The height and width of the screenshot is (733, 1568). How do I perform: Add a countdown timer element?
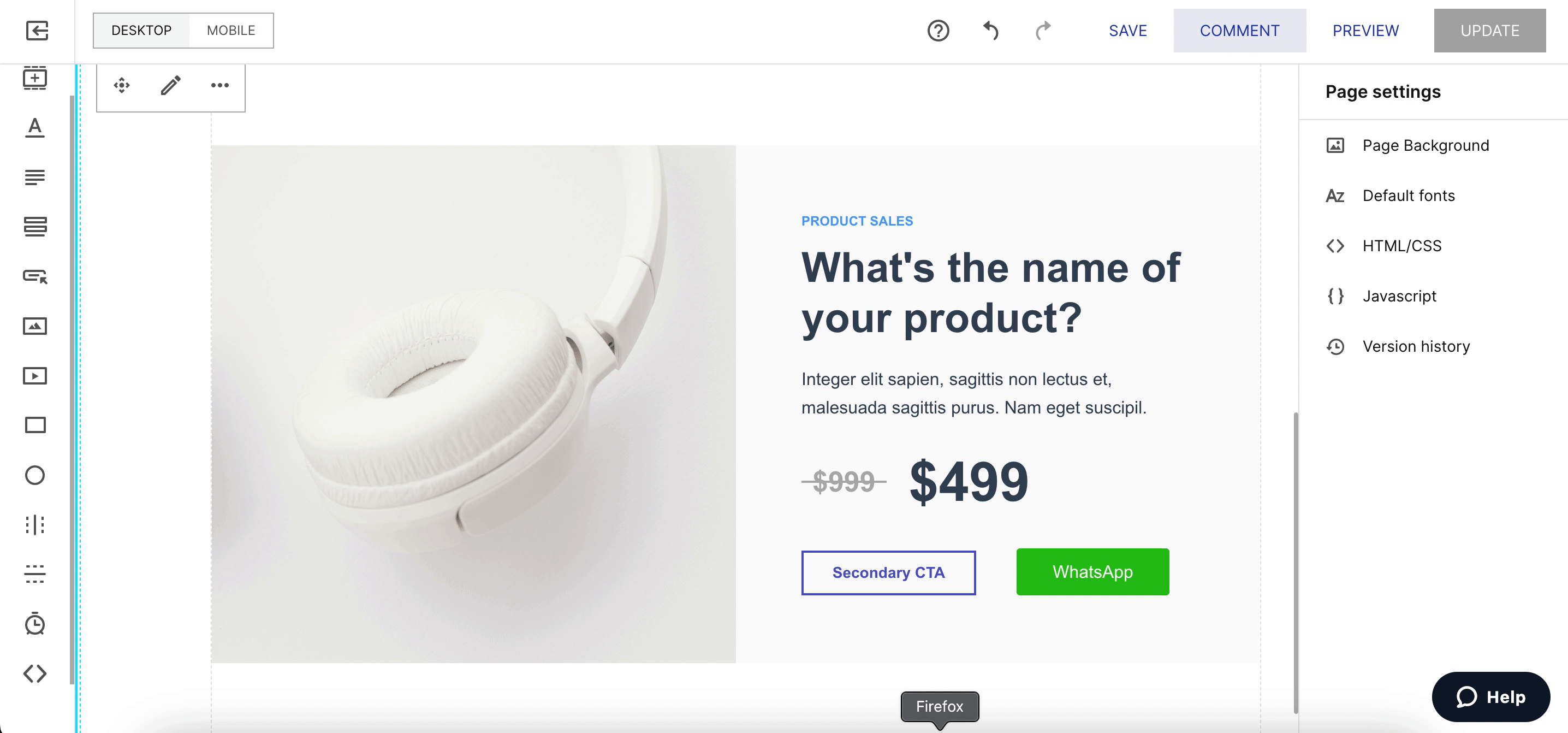pos(35,623)
